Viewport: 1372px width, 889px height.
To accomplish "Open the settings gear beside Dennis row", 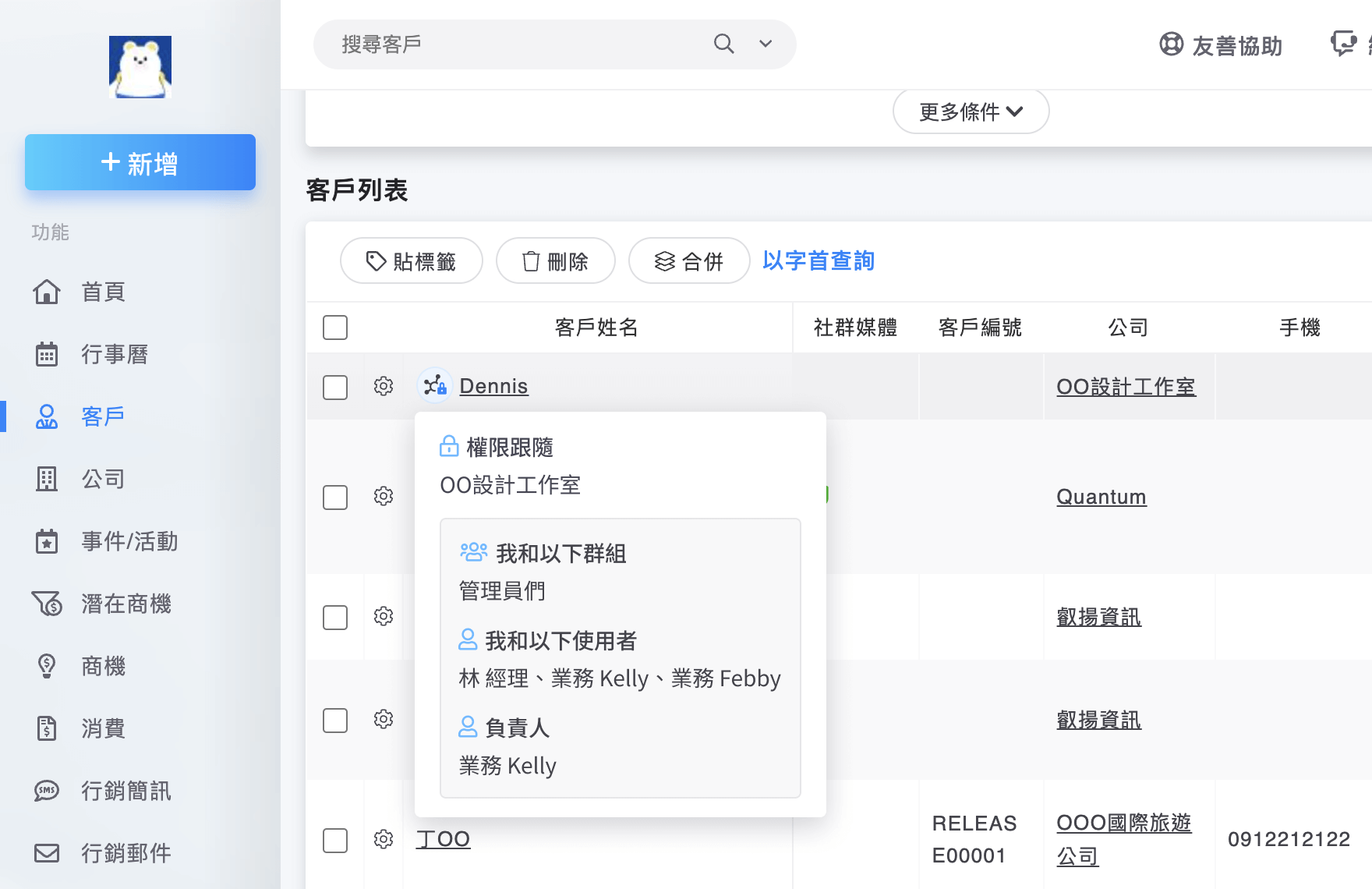I will pyautogui.click(x=383, y=385).
